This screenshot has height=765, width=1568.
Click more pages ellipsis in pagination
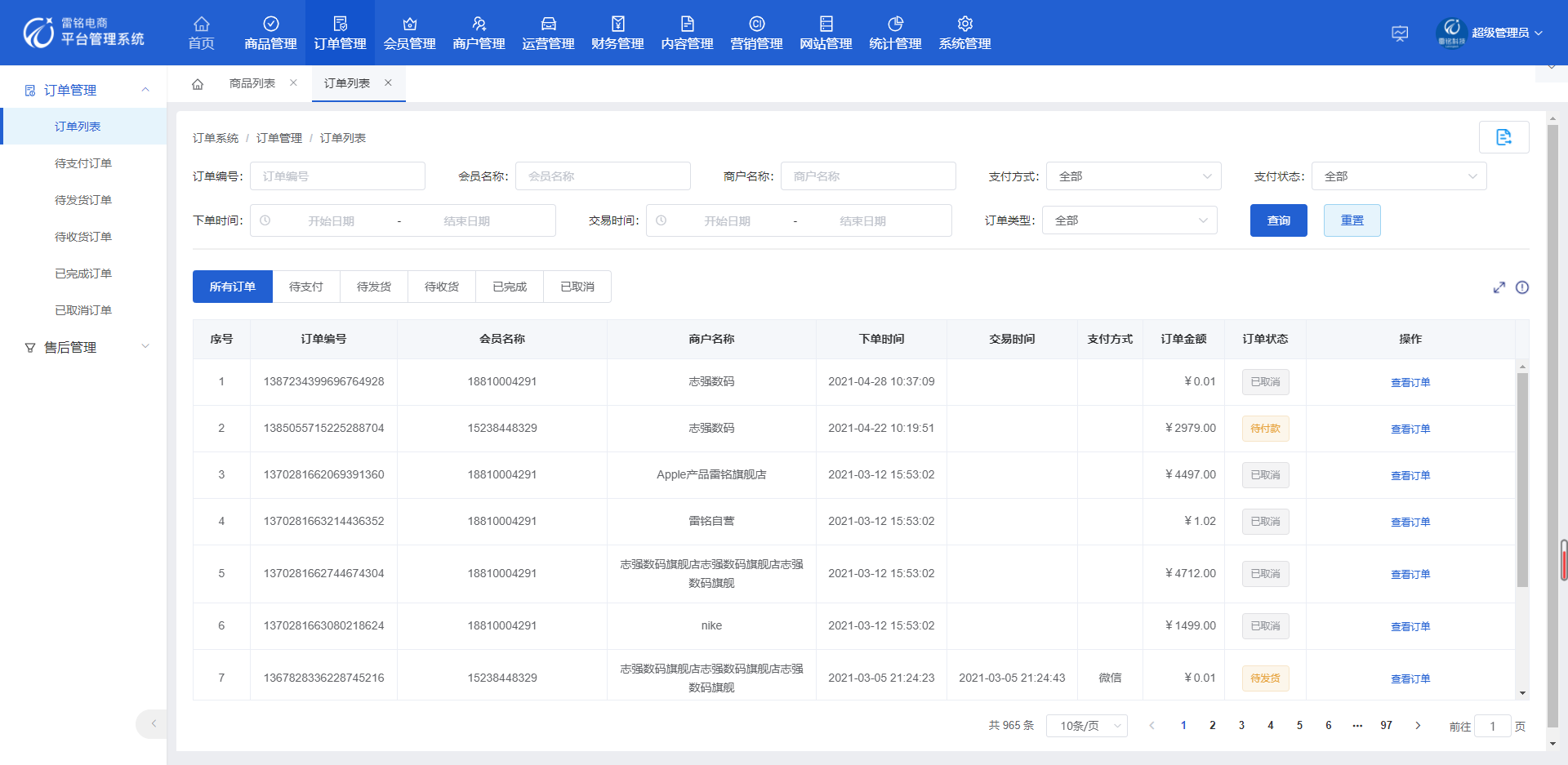pyautogui.click(x=1357, y=726)
